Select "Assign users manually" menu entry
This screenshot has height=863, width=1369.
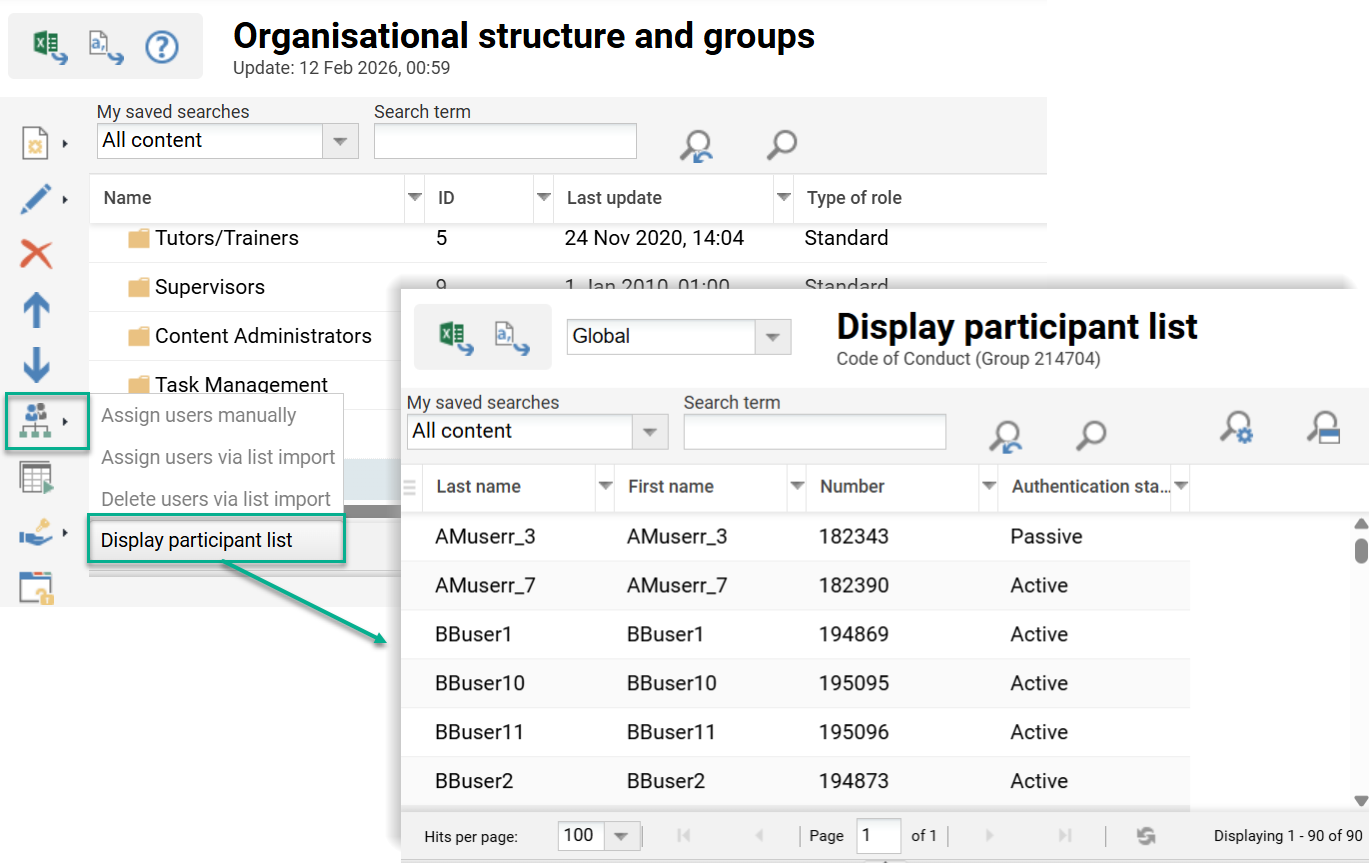point(198,415)
